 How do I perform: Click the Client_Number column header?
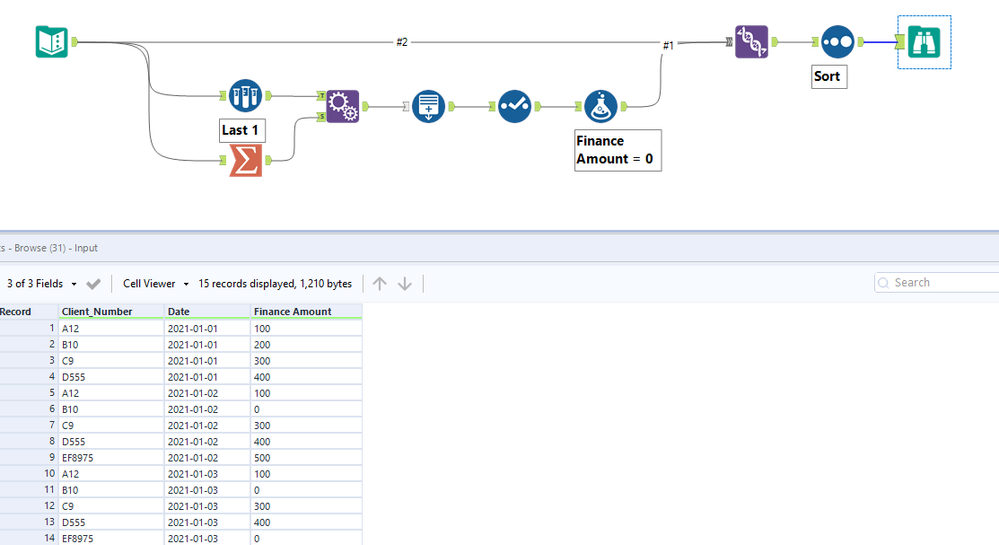(x=111, y=312)
